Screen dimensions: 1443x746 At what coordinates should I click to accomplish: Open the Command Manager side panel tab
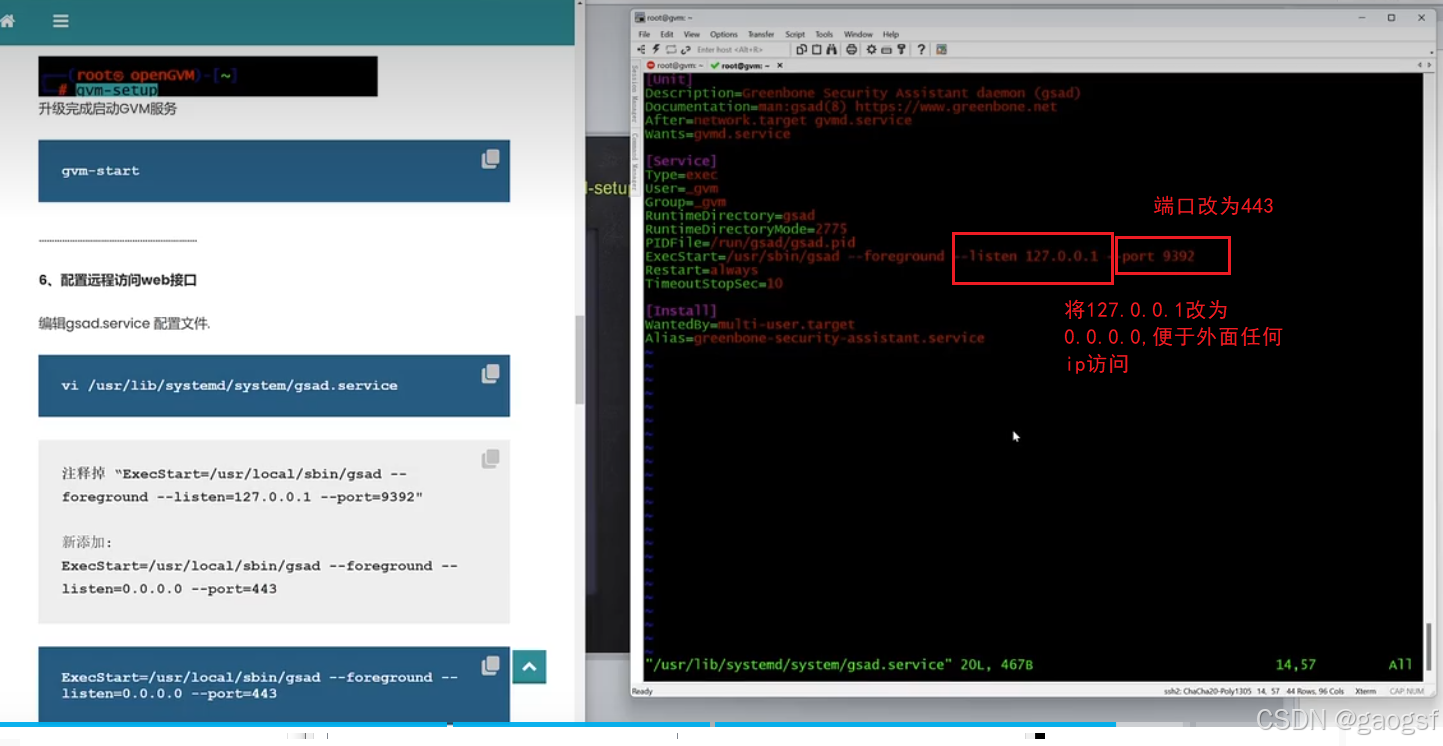[x=635, y=160]
